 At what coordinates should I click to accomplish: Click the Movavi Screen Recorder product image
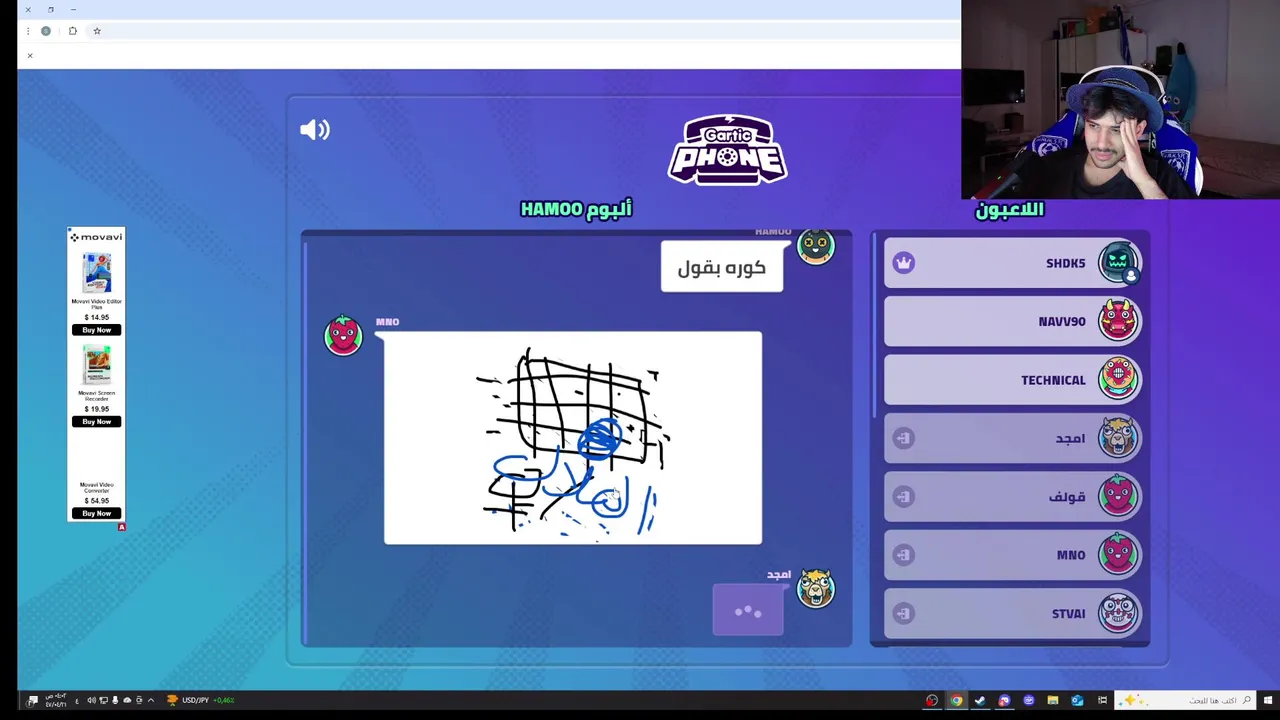97,365
